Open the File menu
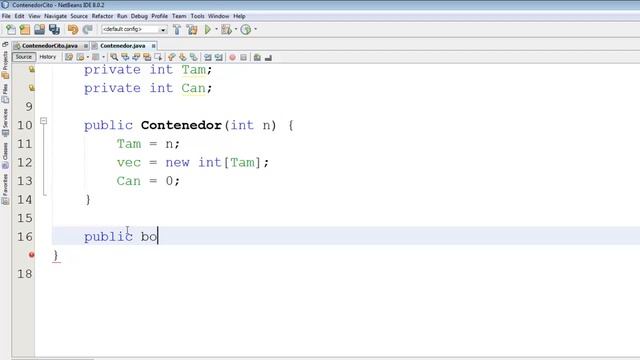 click(6, 16)
